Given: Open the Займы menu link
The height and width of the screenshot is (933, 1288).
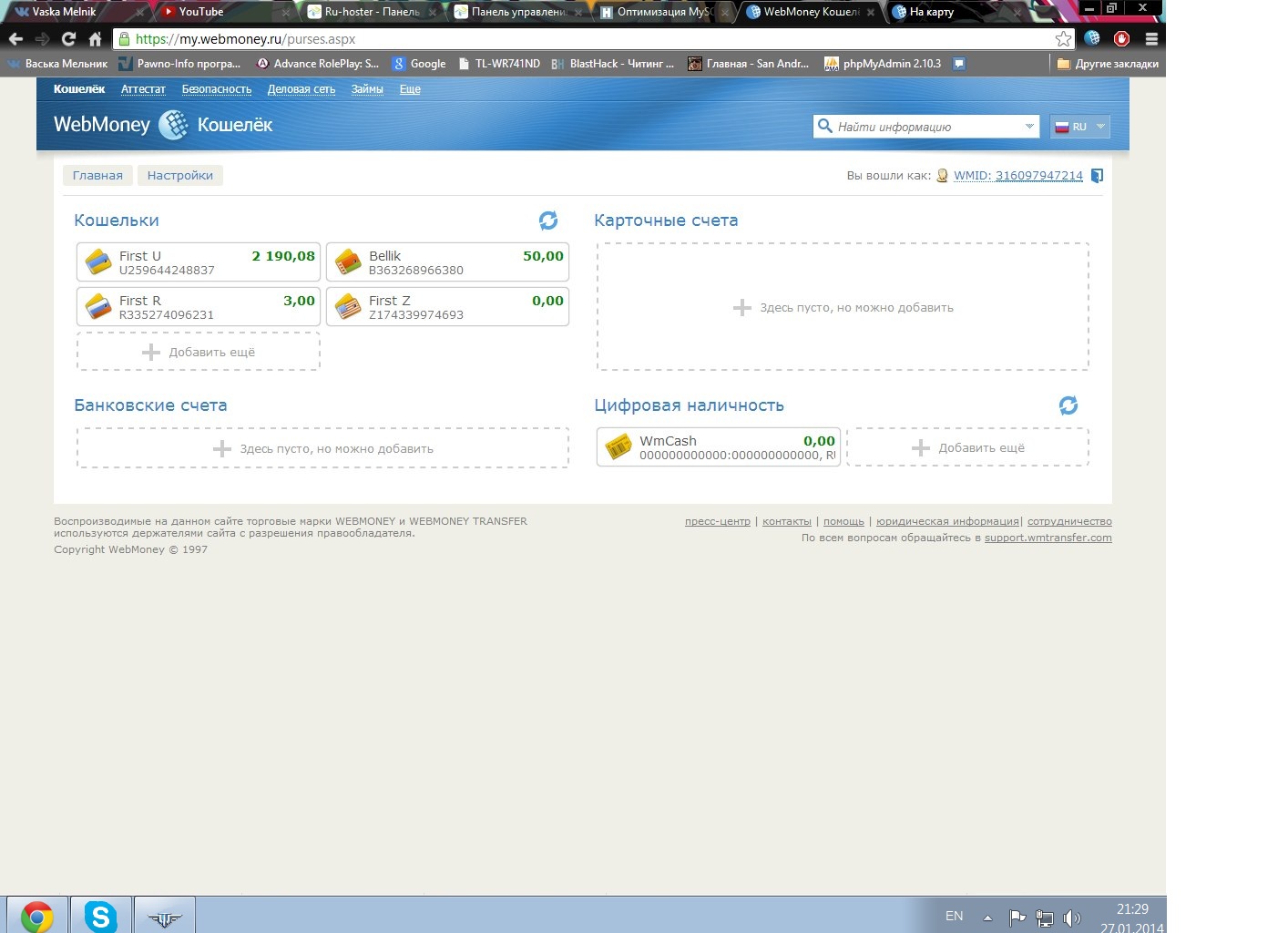Looking at the screenshot, I should [x=367, y=89].
